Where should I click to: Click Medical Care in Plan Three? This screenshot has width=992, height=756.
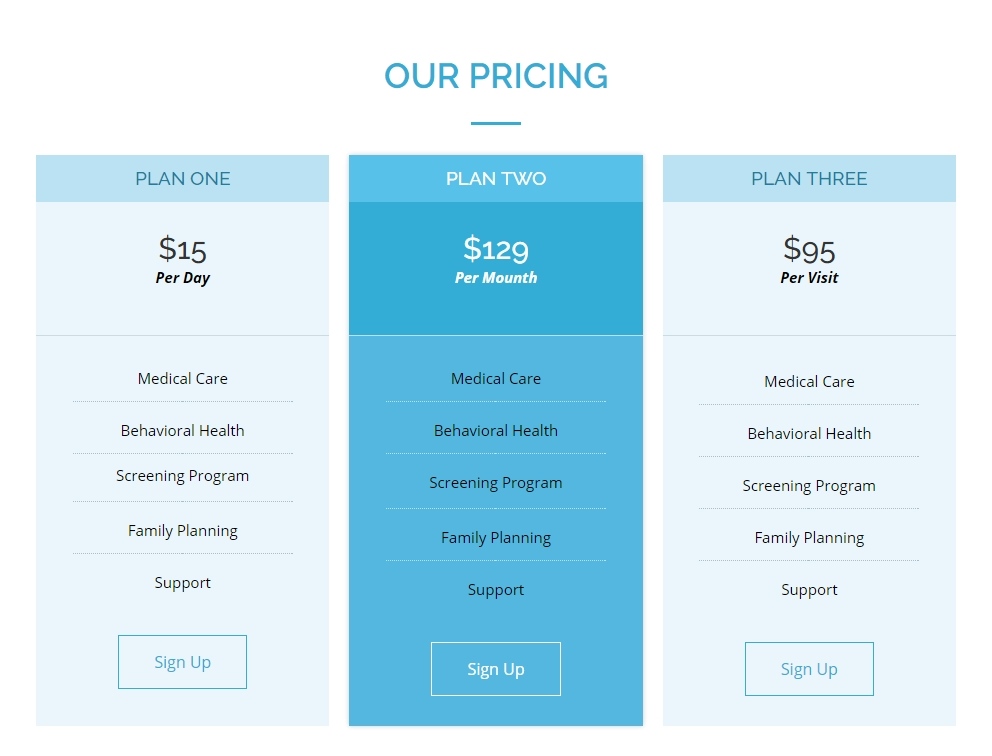pos(809,382)
